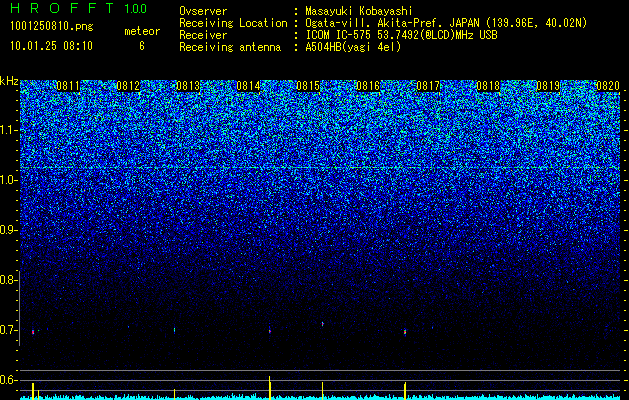Click the meteor echo between 0815 and 0816
The width and height of the screenshot is (629, 400).
coord(323,323)
